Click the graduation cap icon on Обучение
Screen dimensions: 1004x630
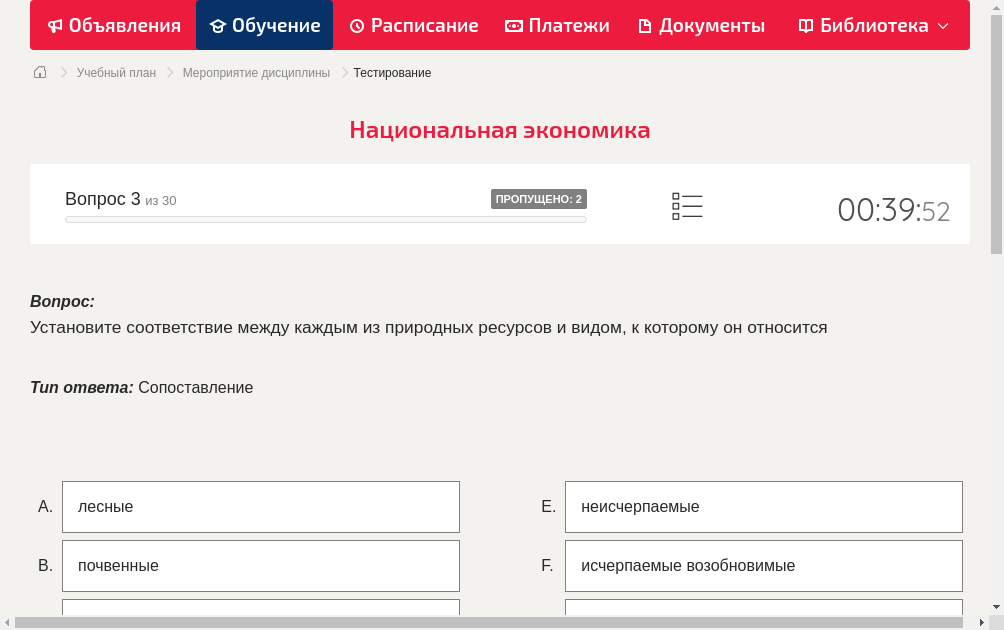(217, 25)
